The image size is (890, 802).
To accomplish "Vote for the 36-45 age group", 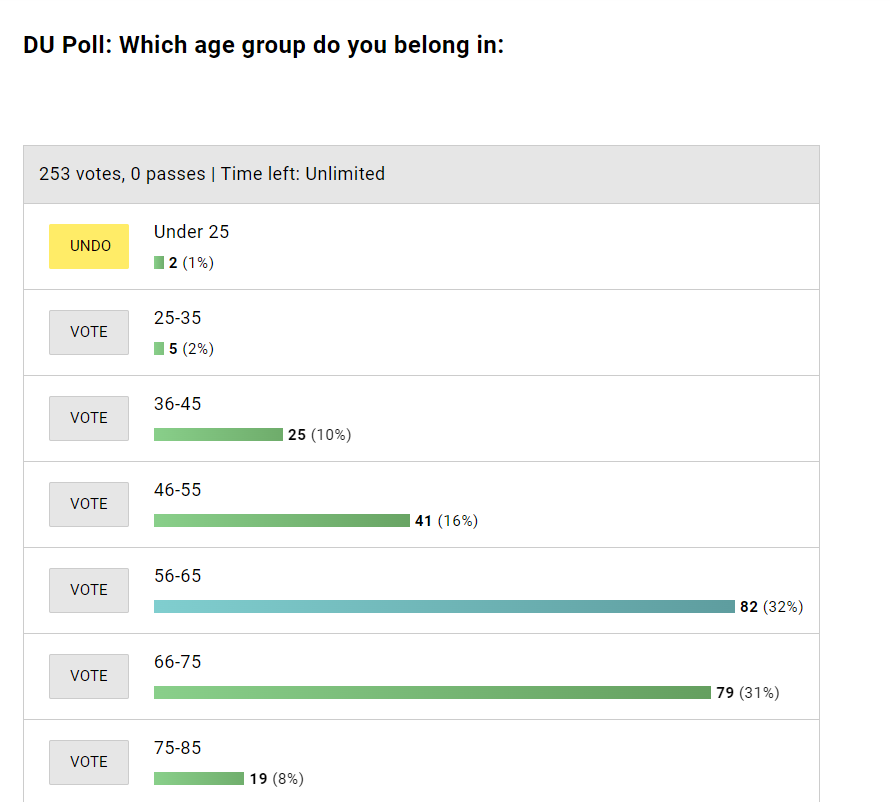I will [x=89, y=418].
